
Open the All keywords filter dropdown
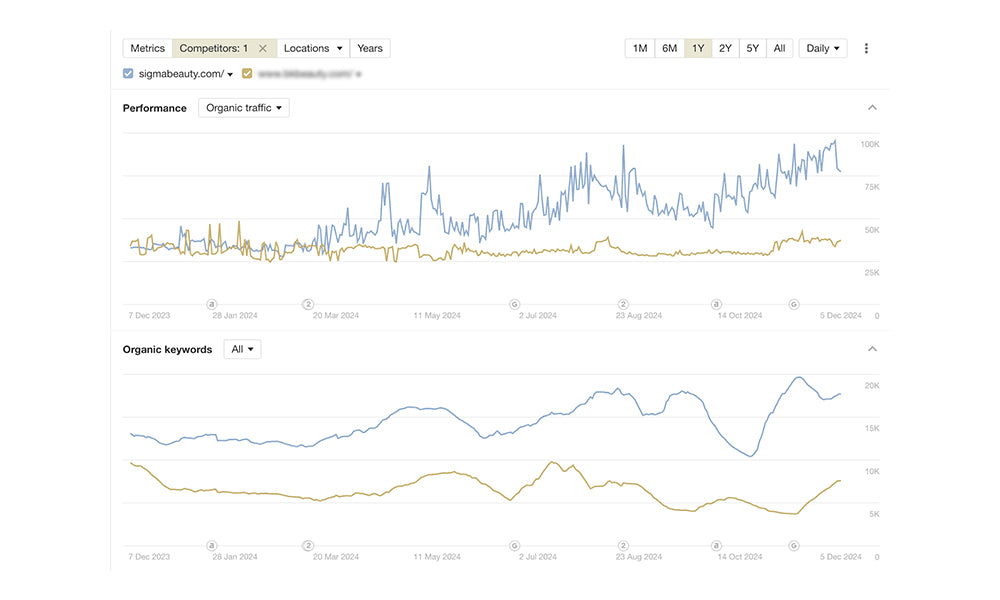[242, 349]
